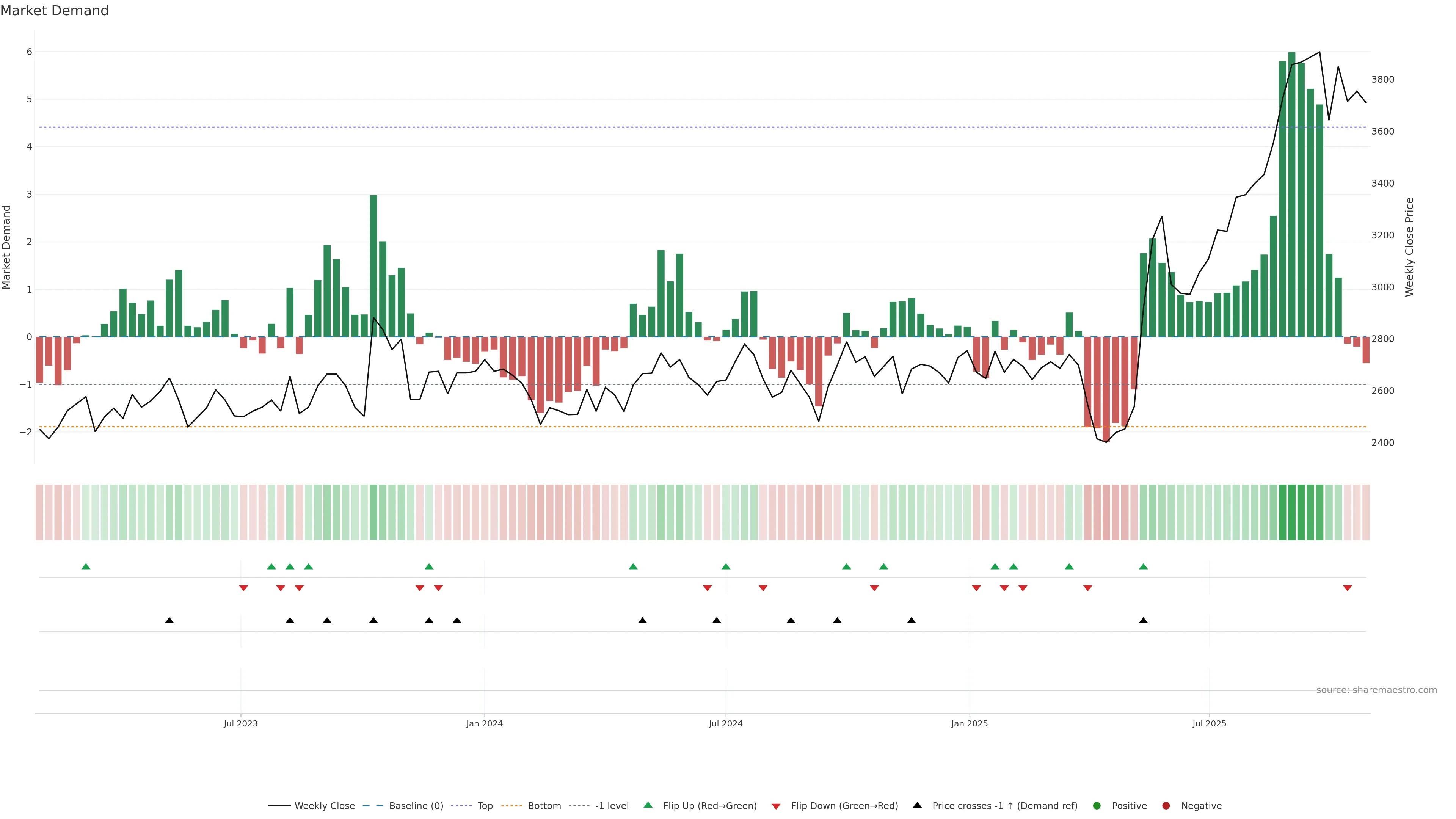
Task: Click the green Flip Up legend triangle
Action: (x=648, y=805)
